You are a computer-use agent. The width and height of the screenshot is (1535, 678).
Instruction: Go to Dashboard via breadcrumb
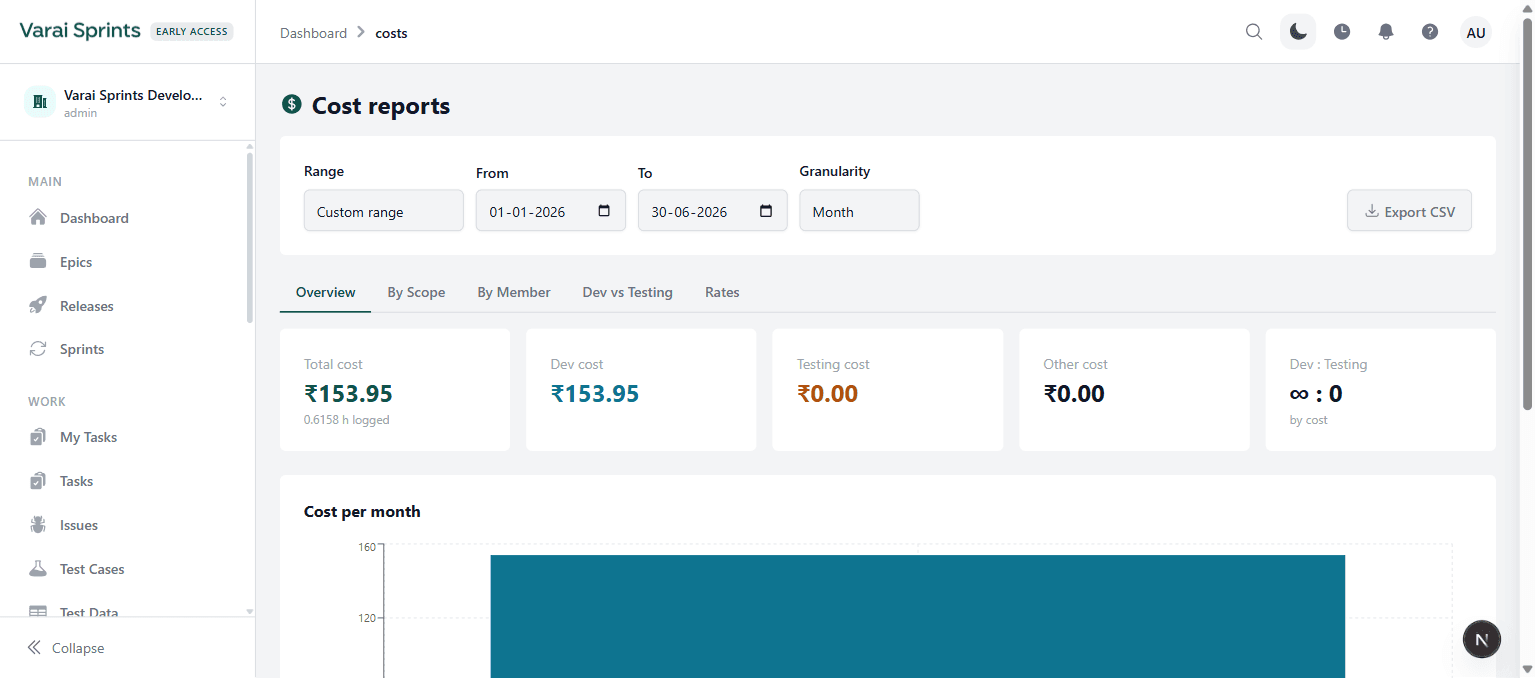(x=313, y=33)
